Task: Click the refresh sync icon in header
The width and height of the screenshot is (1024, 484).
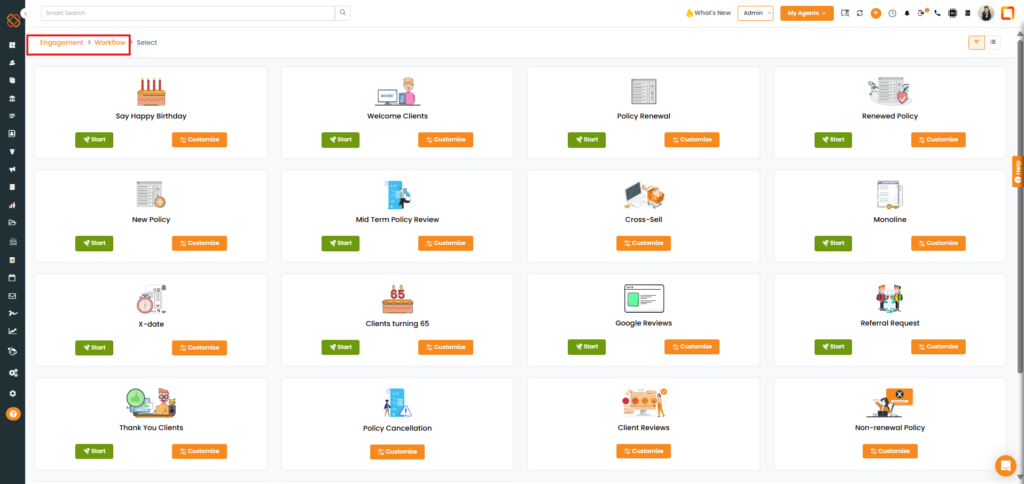Action: coord(860,13)
